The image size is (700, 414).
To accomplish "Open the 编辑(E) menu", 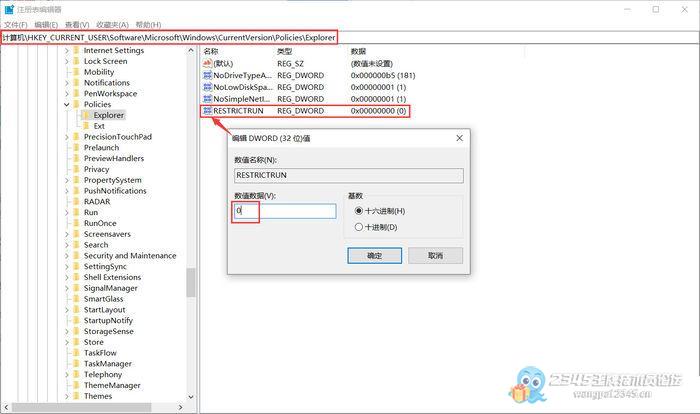I will click(x=46, y=25).
